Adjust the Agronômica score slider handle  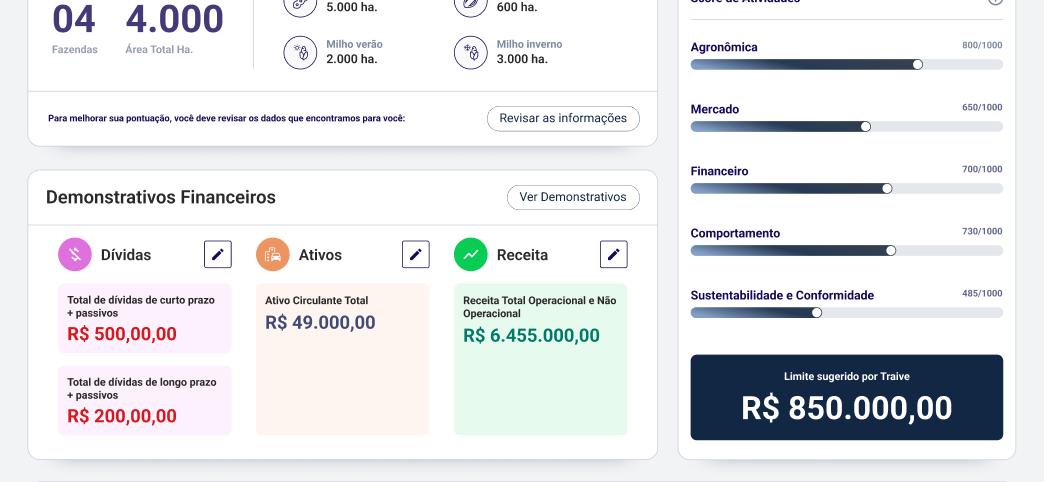tap(917, 65)
